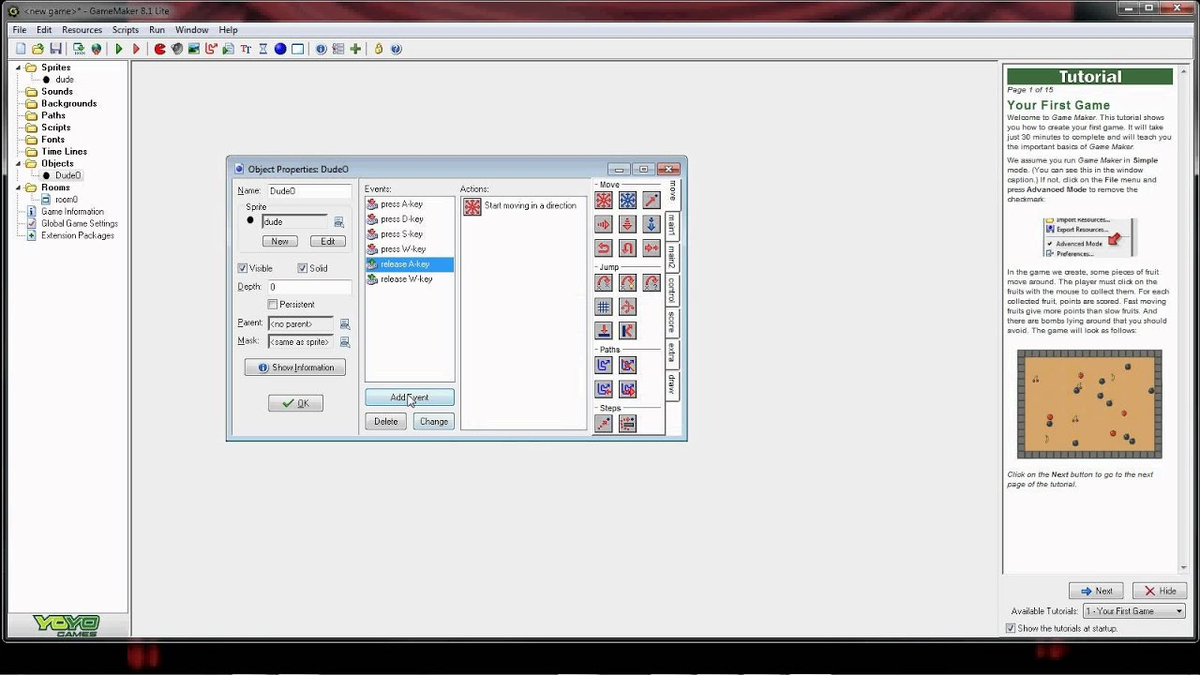1200x675 pixels.
Task: Uncheck the Solid checkbox
Action: (x=301, y=268)
